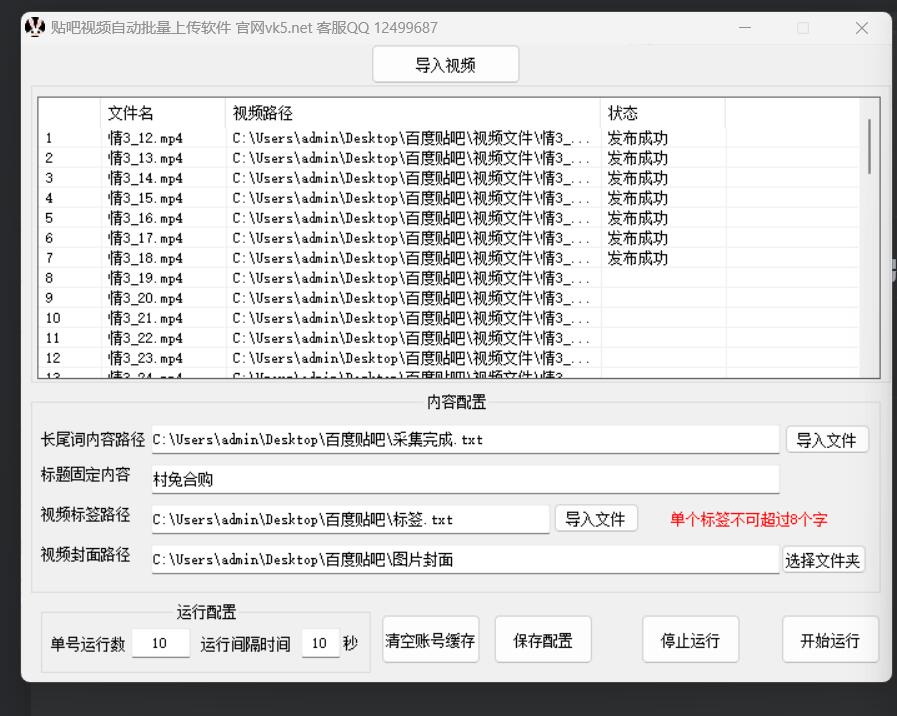Click the 导入视频 button to import videos
This screenshot has width=897, height=716.
[x=445, y=63]
